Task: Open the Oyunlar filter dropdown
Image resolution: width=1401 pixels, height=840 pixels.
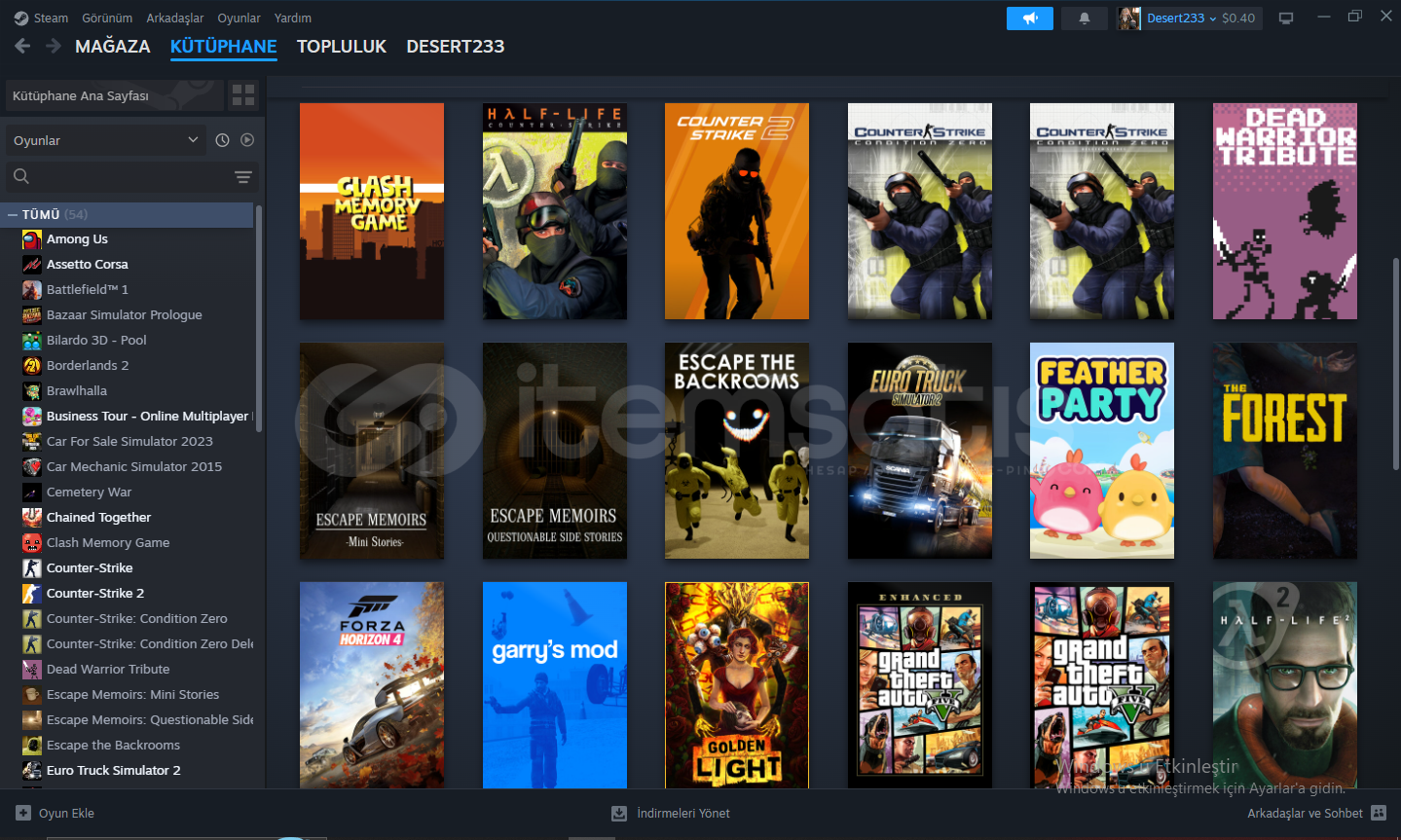Action: [x=105, y=140]
